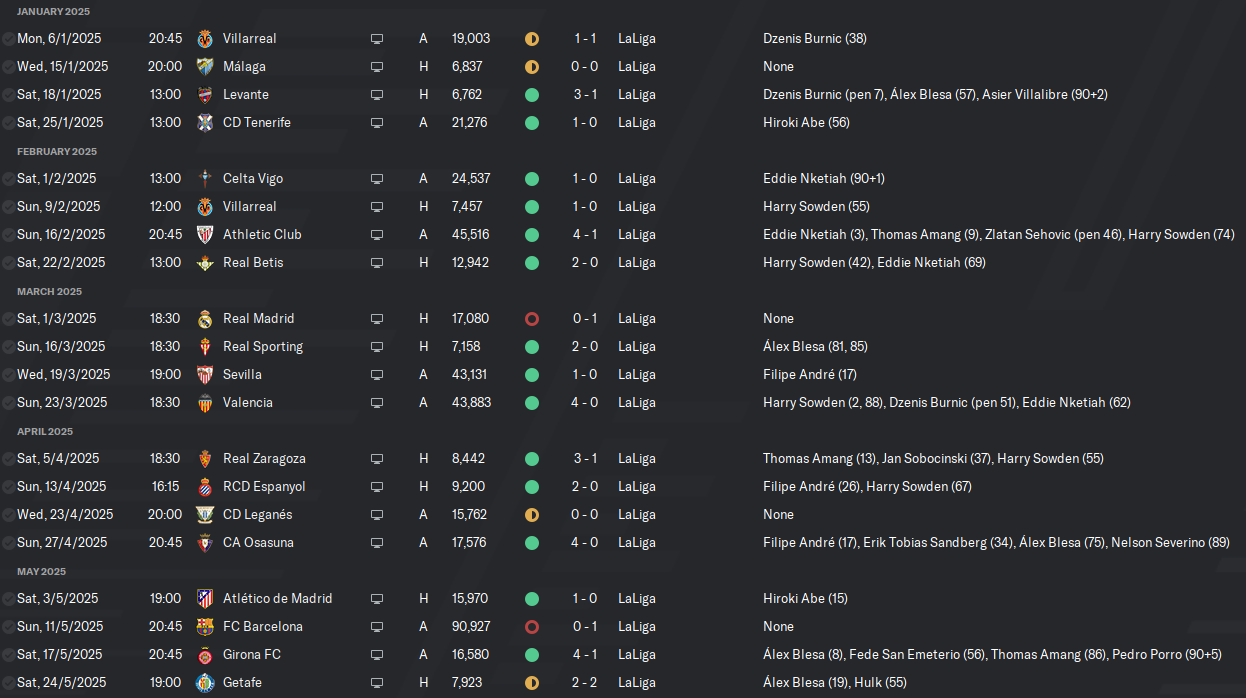Click the Real Betis club badge
This screenshot has width=1246, height=698.
pos(205,262)
